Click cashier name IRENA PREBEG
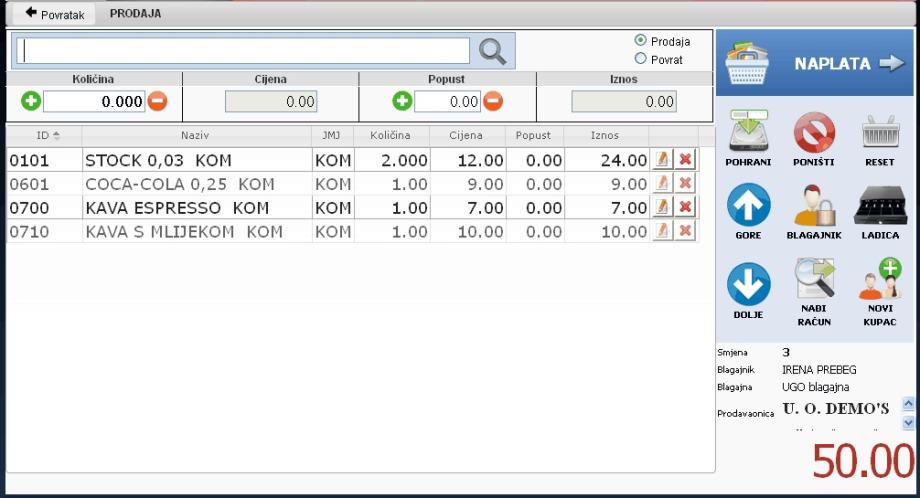Screen dimensions: 920x498 click(x=819, y=370)
